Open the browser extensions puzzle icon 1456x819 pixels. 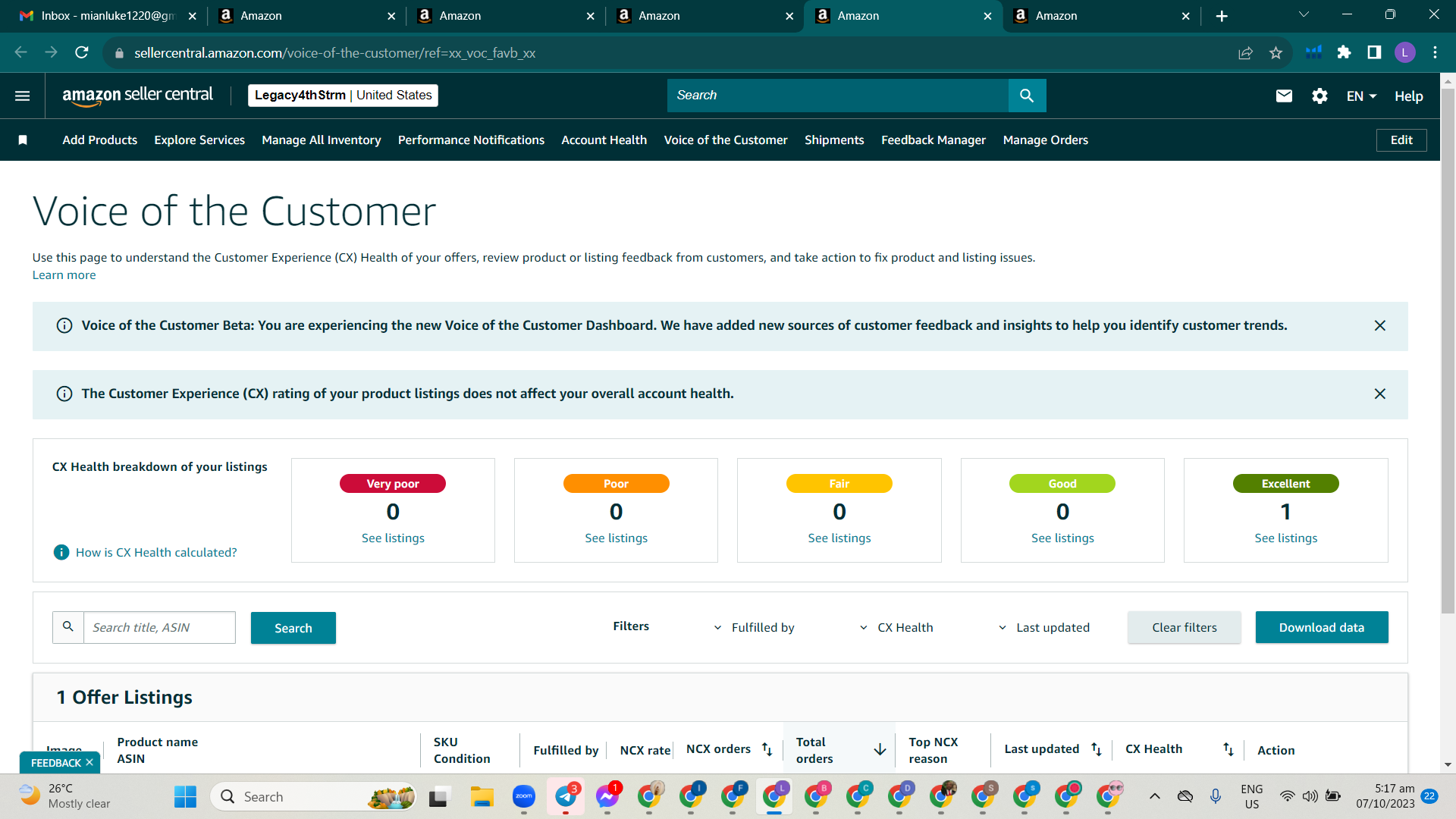[x=1344, y=52]
